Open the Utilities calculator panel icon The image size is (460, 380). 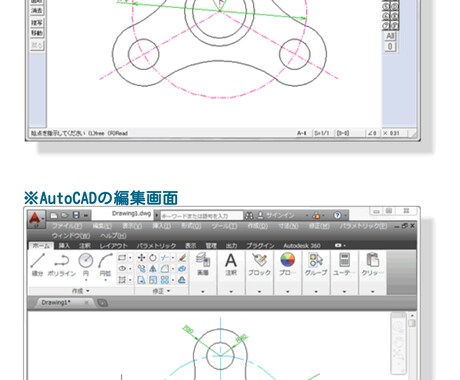point(344,260)
